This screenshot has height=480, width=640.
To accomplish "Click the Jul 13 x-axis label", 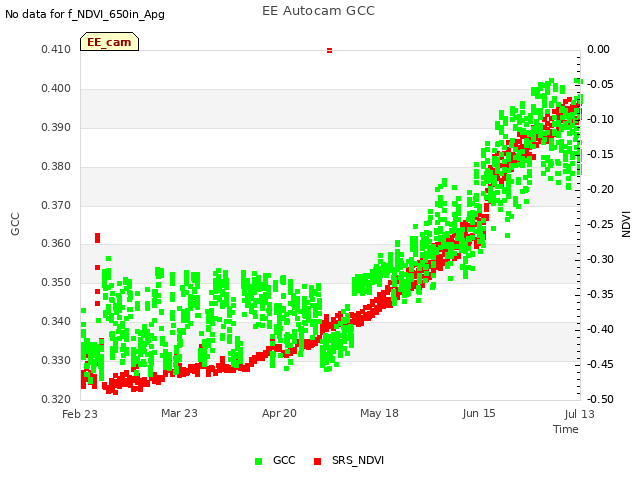I will coord(580,414).
